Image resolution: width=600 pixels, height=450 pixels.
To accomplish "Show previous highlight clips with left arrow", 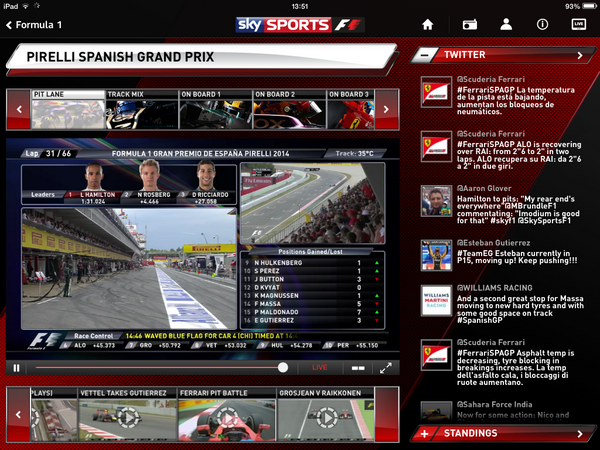I will 19,414.
